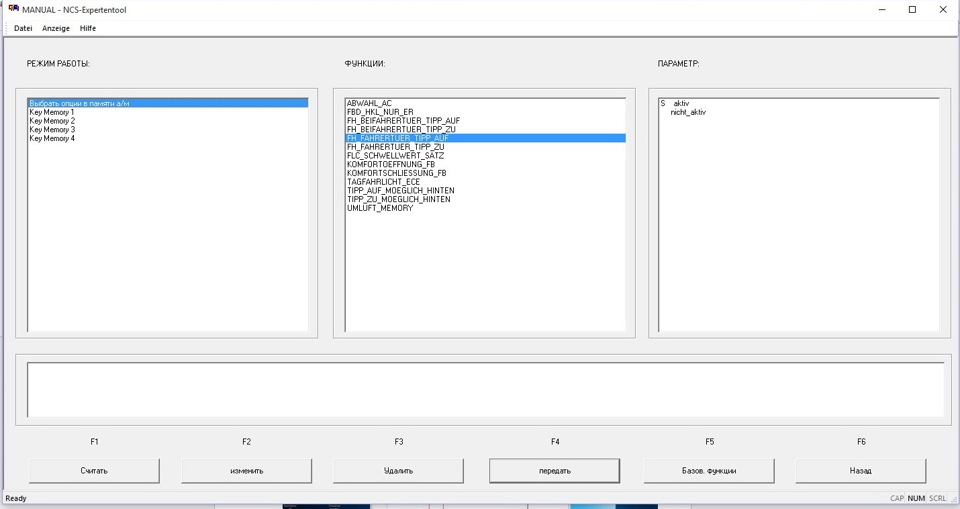Select ABWAHL_AC function
This screenshot has height=509, width=960.
pyautogui.click(x=486, y=104)
